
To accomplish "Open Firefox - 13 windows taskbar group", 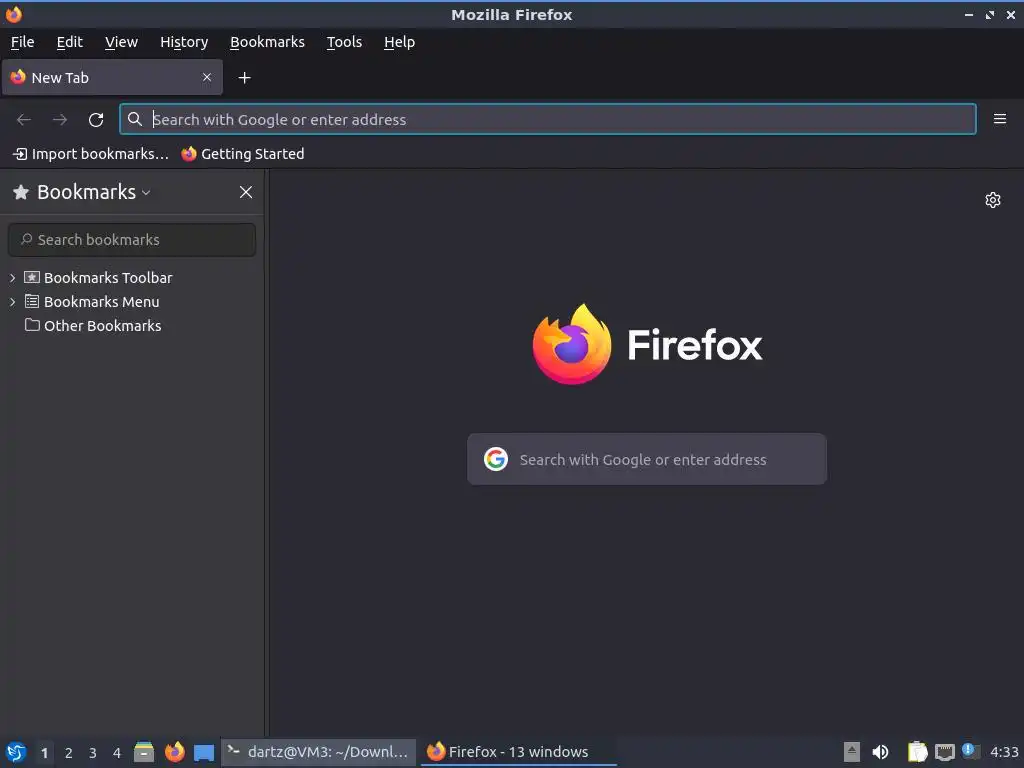I will tap(519, 752).
